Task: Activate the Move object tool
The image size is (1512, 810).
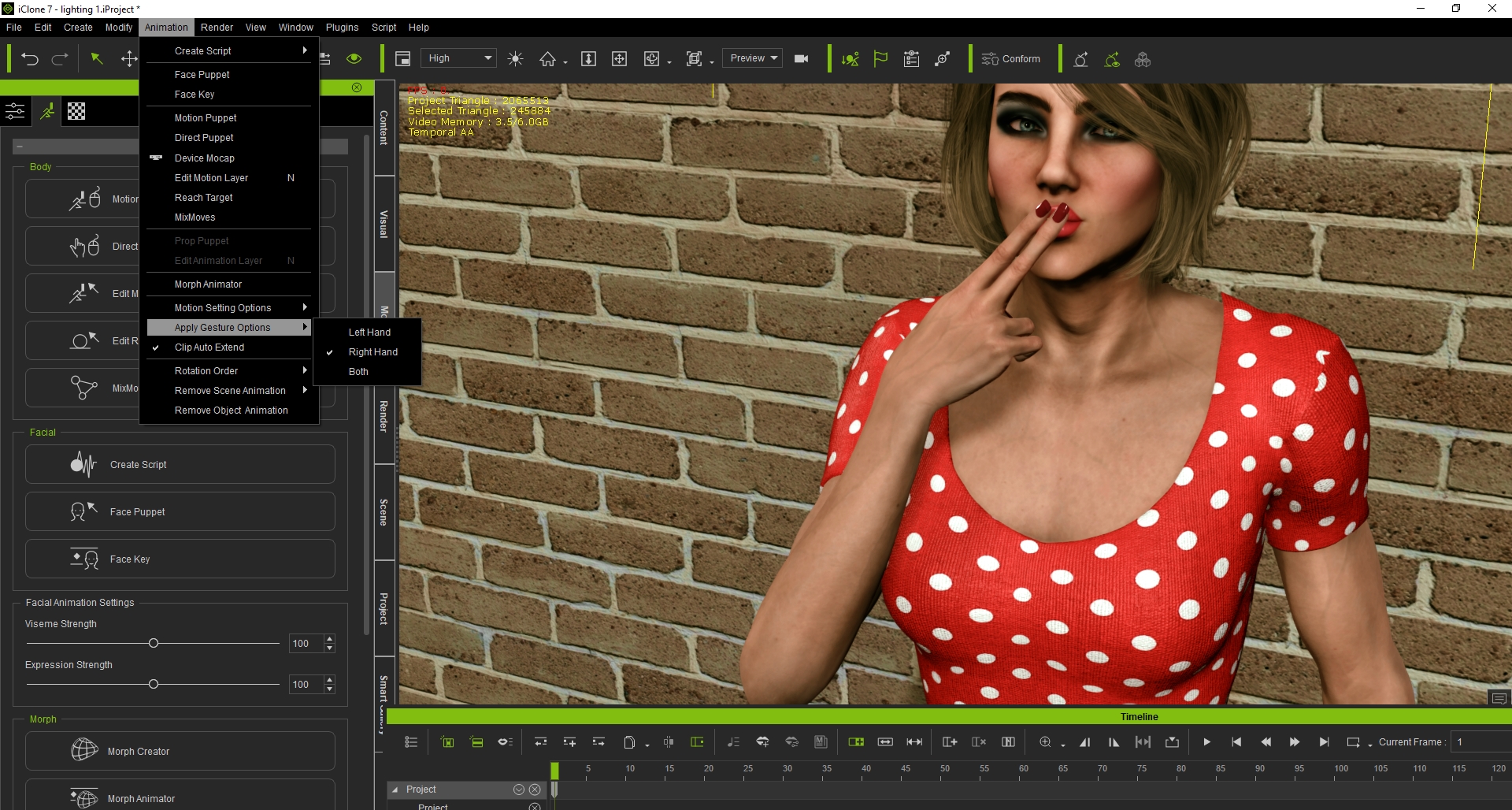Action: point(128,59)
